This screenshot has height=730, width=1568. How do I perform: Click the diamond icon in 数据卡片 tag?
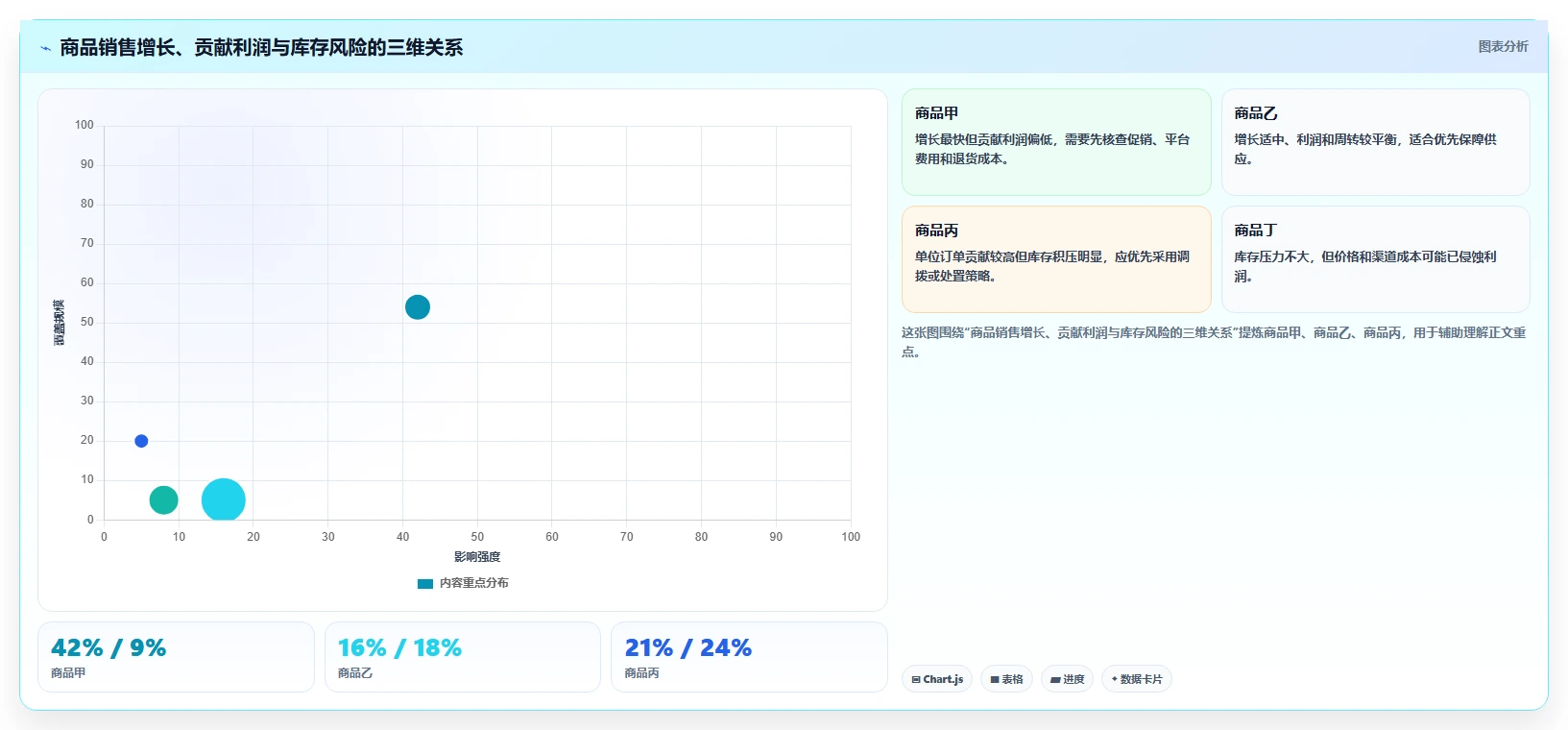[x=1115, y=679]
